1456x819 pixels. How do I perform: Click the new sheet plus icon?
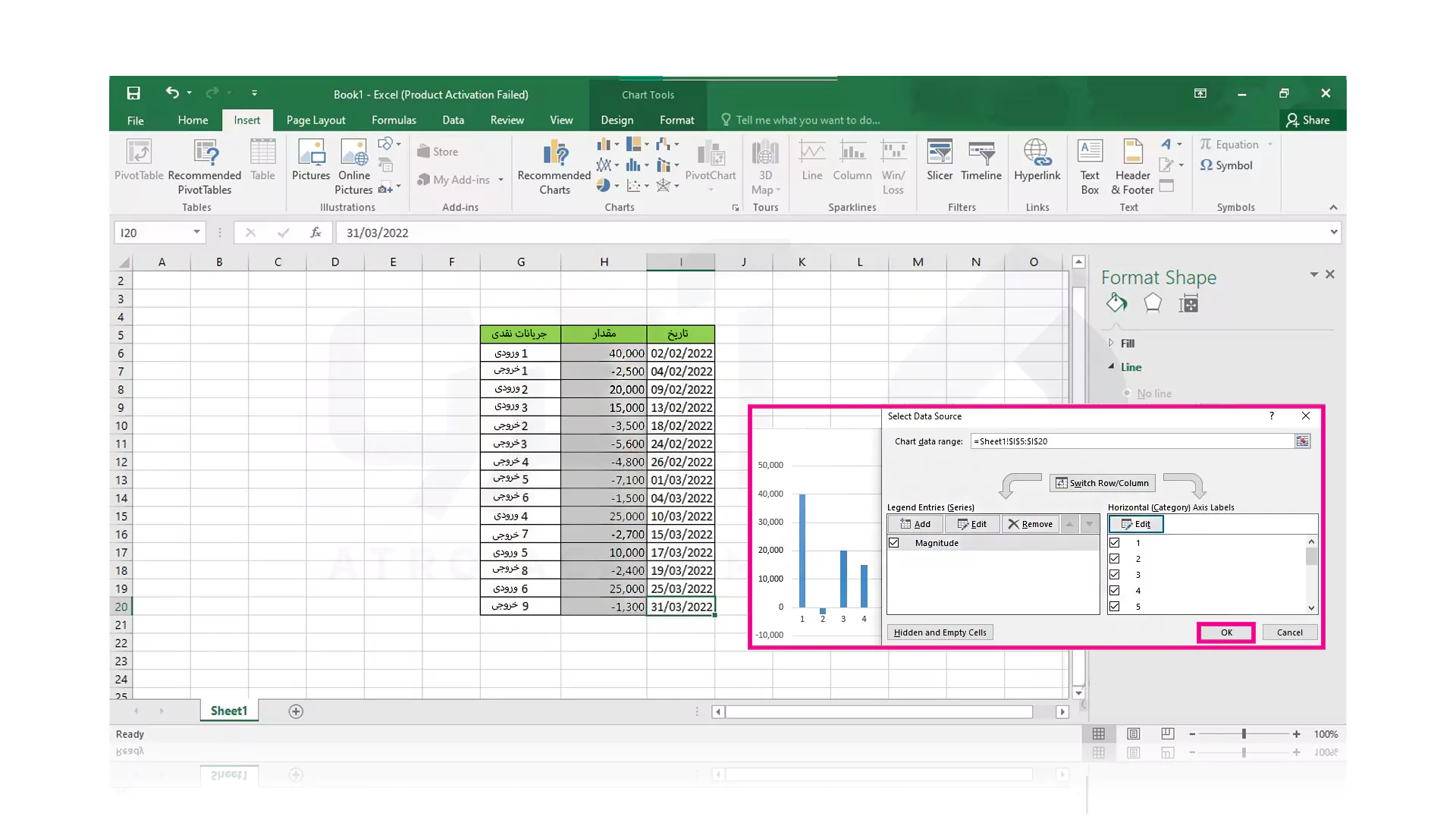[296, 711]
